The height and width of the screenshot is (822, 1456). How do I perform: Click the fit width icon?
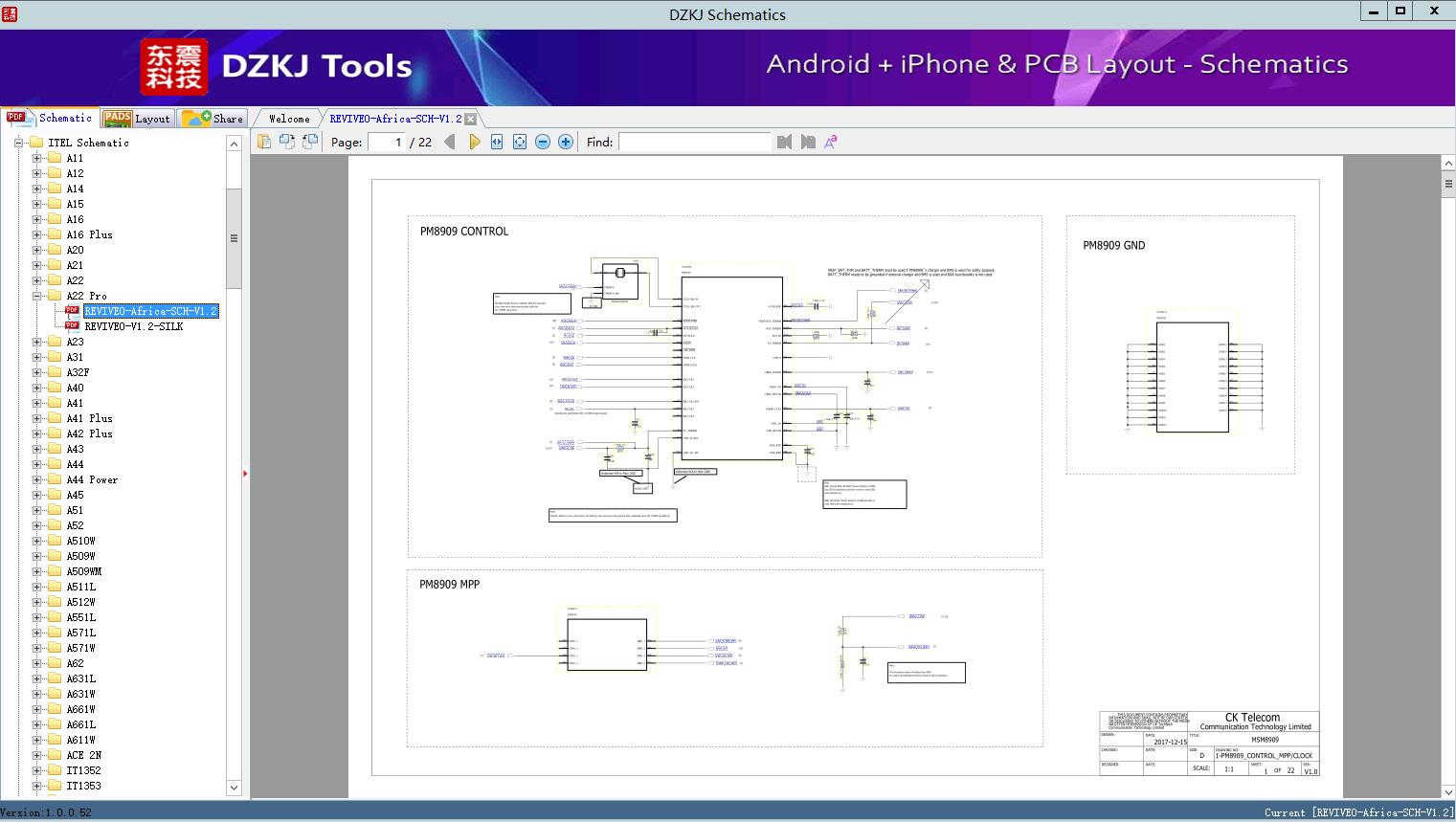[497, 142]
